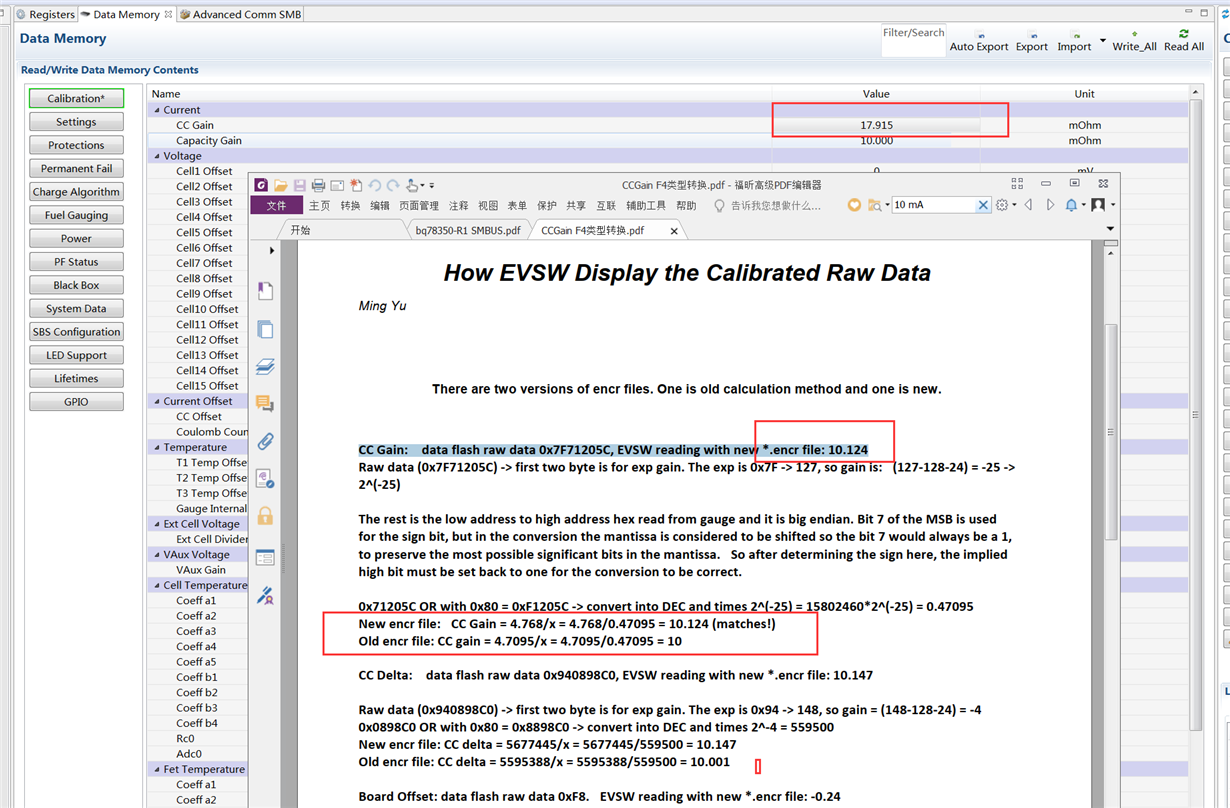1230x808 pixels.
Task: Click the Save icon in Foxit toolbar
Action: (300, 185)
